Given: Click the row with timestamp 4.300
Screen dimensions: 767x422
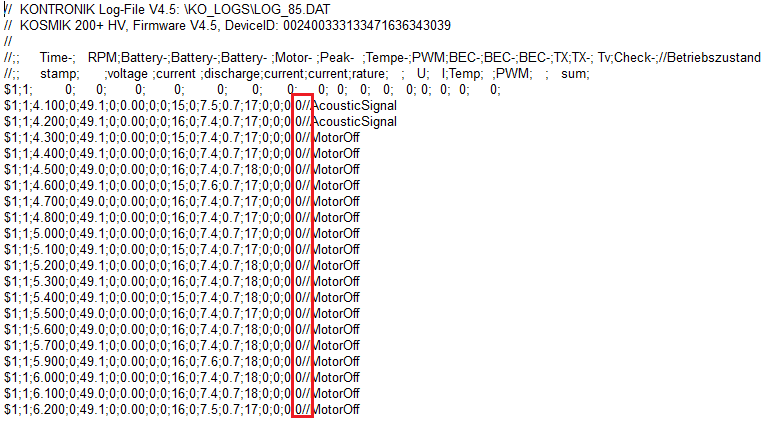Looking at the screenshot, I should (182, 138).
